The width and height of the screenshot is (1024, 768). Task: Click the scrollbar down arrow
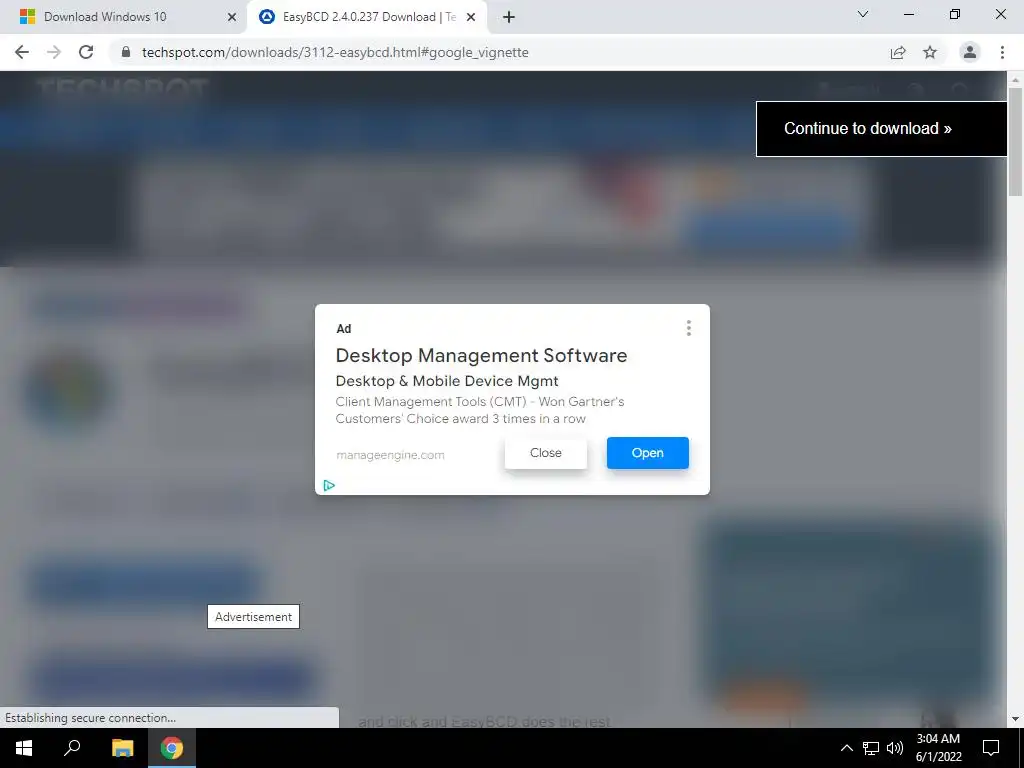pyautogui.click(x=1015, y=719)
